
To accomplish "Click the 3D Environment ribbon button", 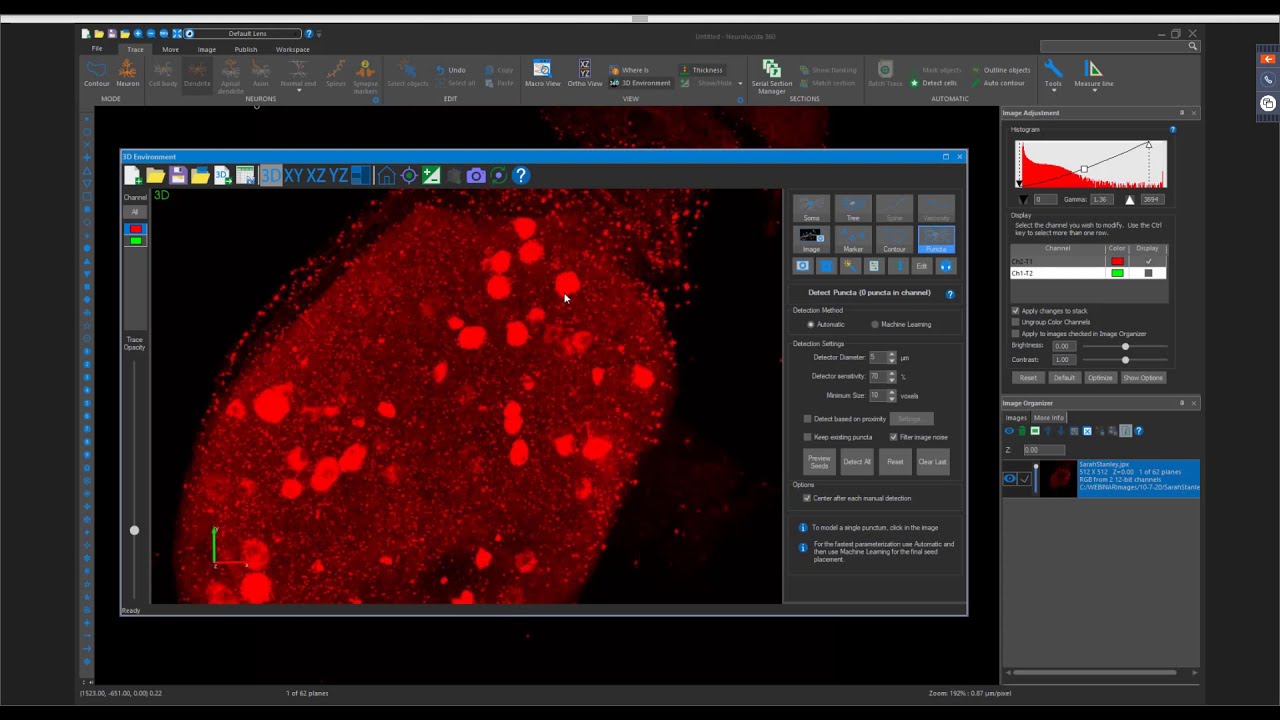I will click(x=640, y=83).
